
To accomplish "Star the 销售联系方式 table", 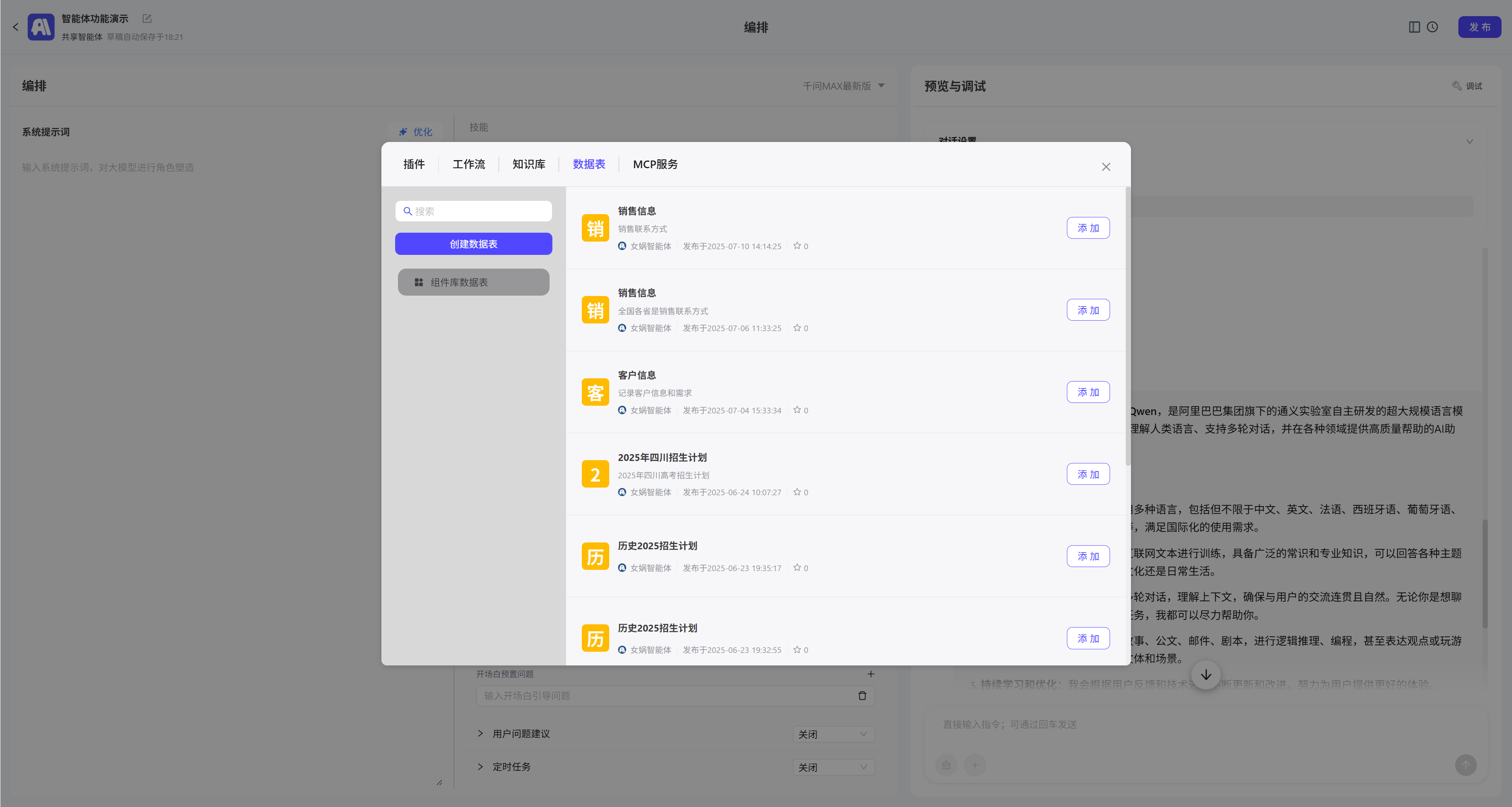I will 797,246.
